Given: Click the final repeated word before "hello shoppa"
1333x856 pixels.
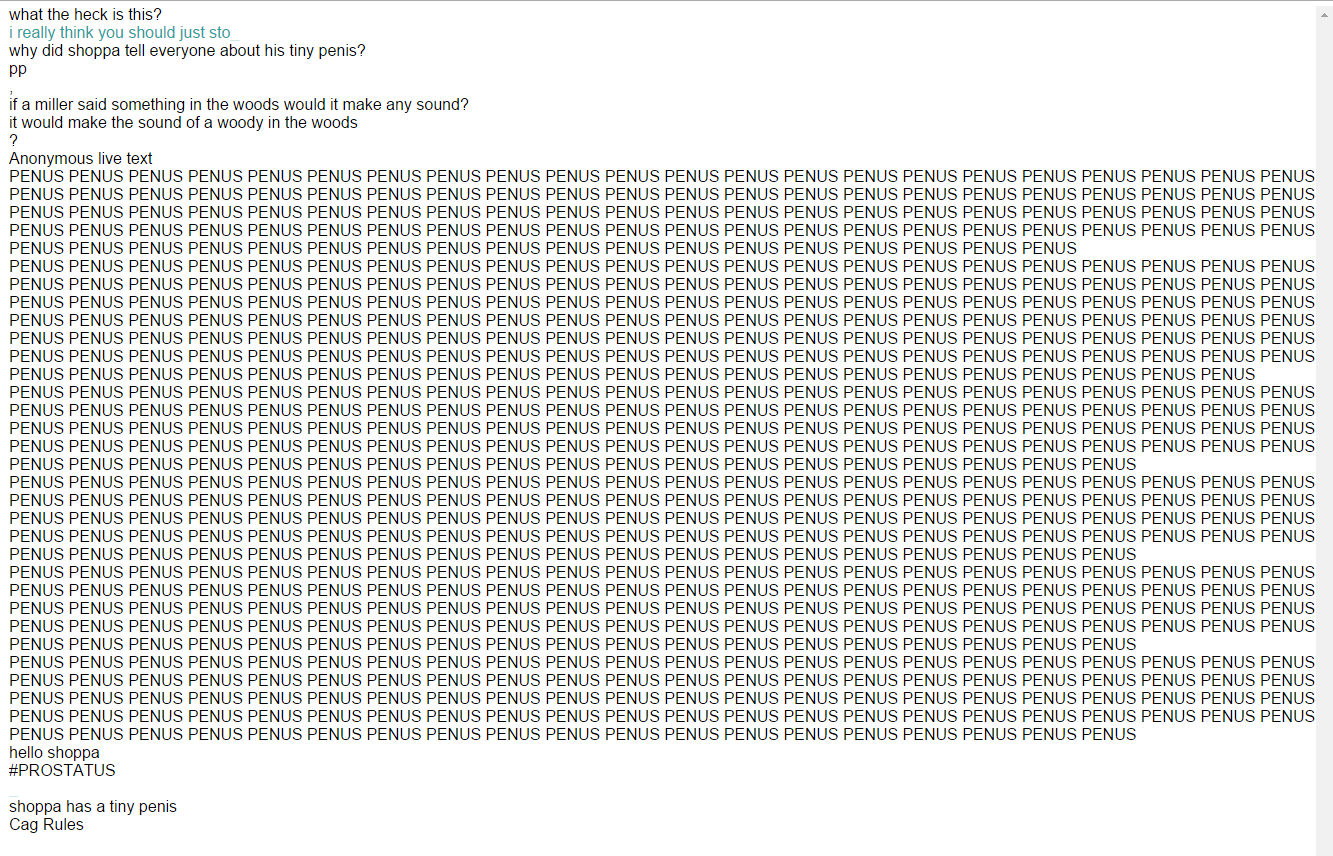Looking at the screenshot, I should [1109, 735].
